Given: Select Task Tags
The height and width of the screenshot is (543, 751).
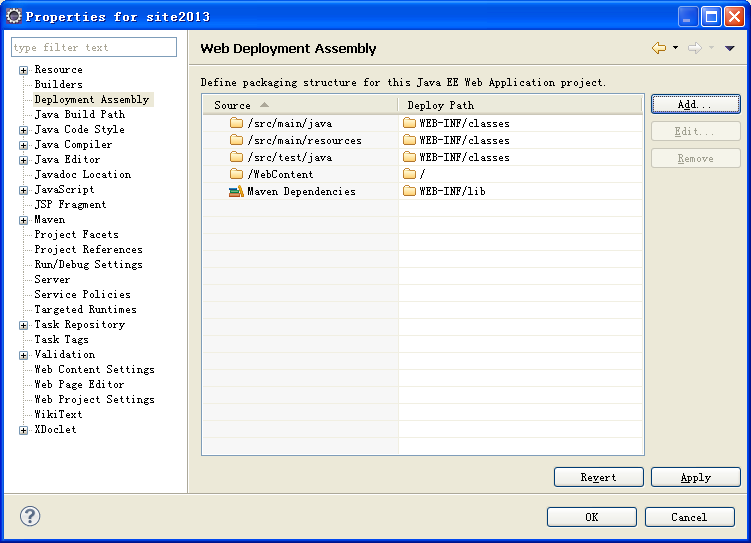Looking at the screenshot, I should tap(61, 339).
